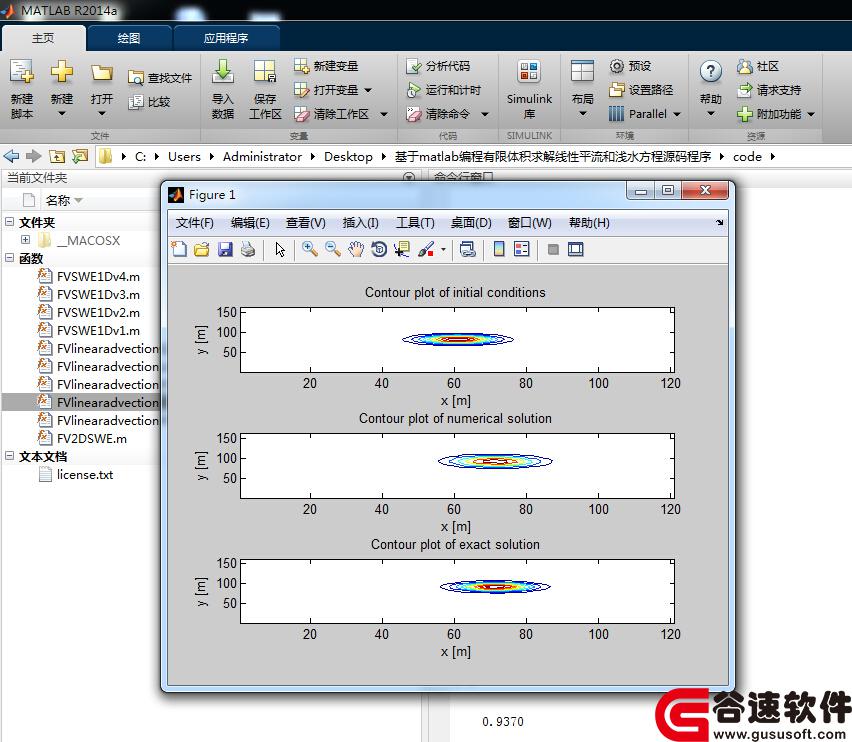Click Link Plot icon in Figure 1 toolbar
This screenshot has height=742, width=852.
click(467, 249)
